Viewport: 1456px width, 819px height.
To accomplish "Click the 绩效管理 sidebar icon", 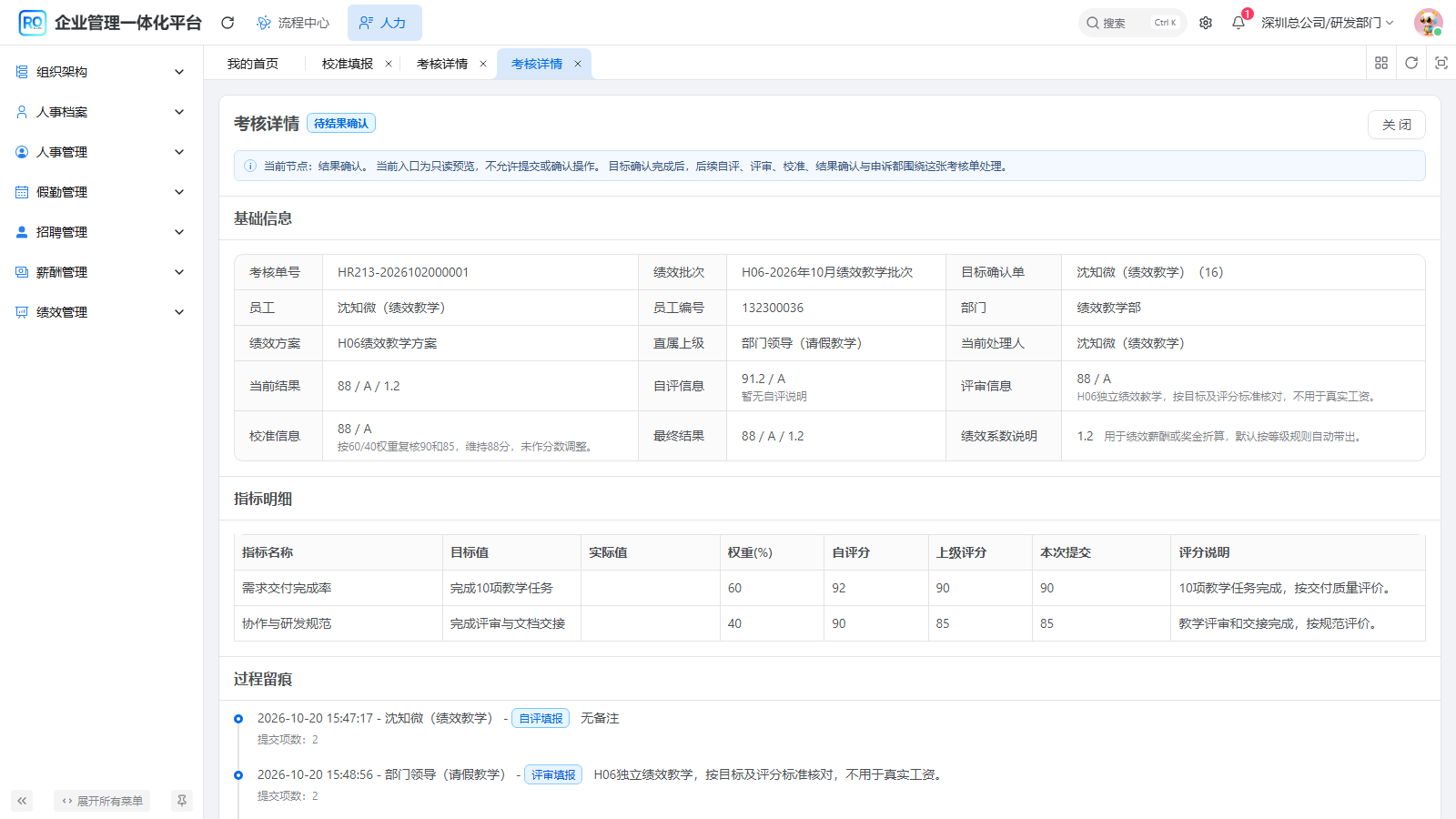I will (x=22, y=312).
